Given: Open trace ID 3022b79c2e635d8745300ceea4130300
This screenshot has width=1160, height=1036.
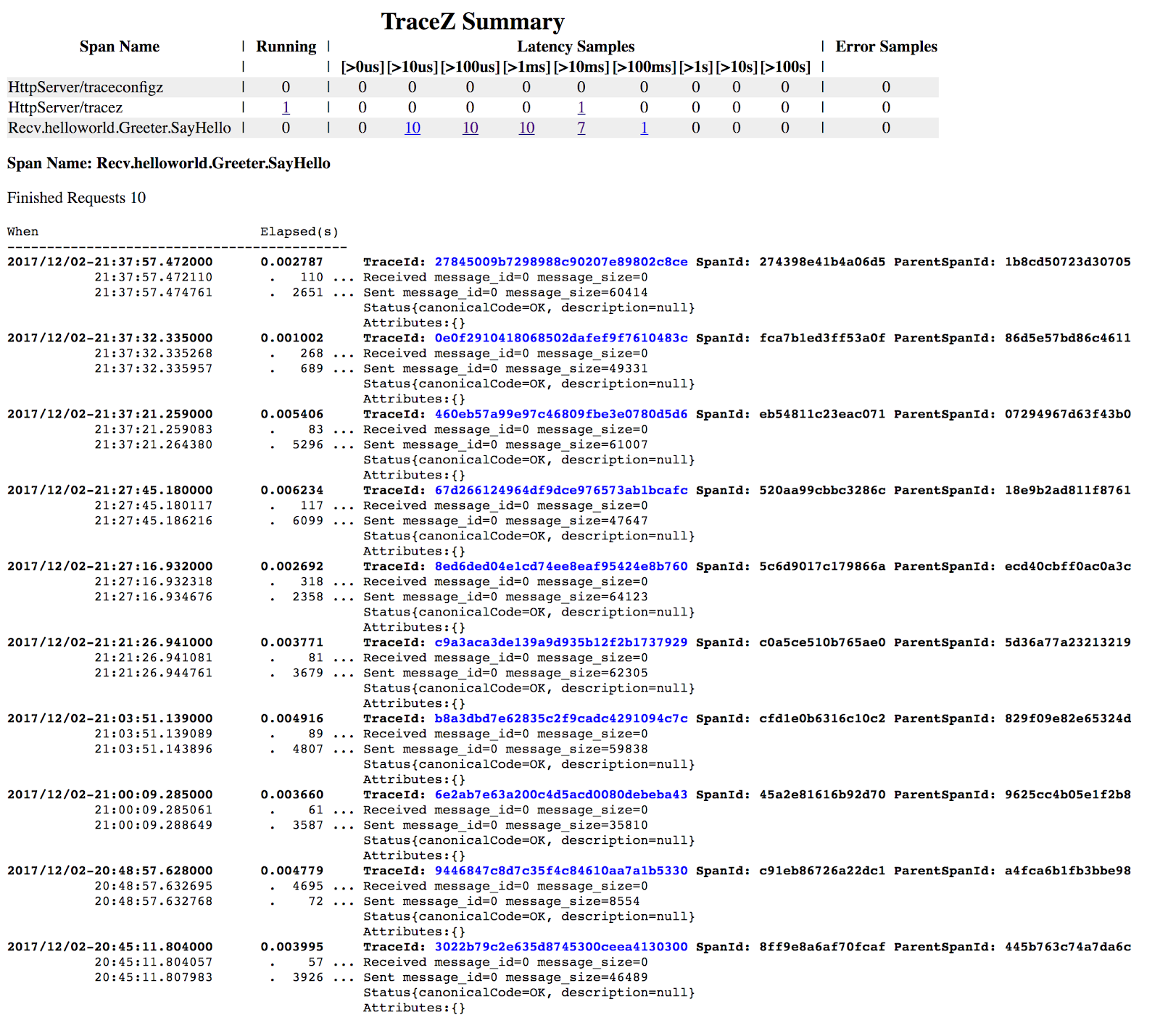Looking at the screenshot, I should pos(561,947).
